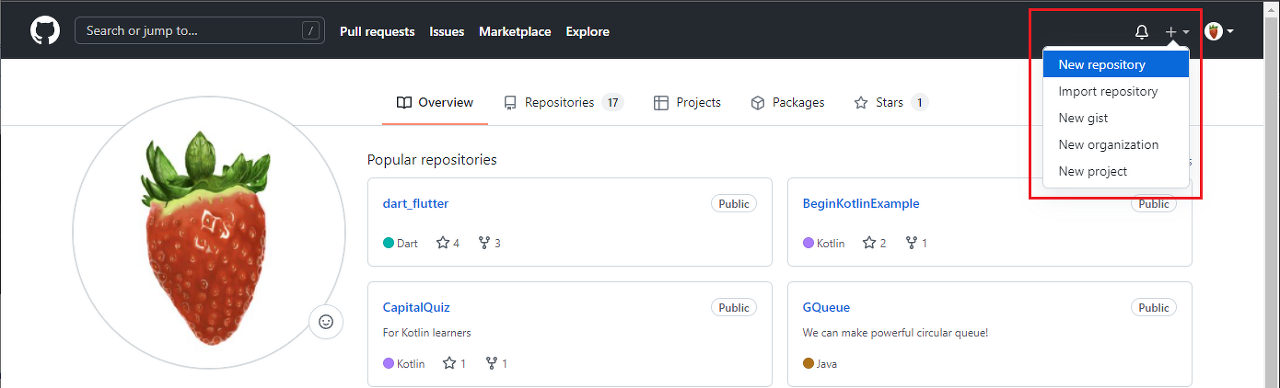The height and width of the screenshot is (388, 1280).
Task: Open the GQueue repository
Action: tap(826, 307)
